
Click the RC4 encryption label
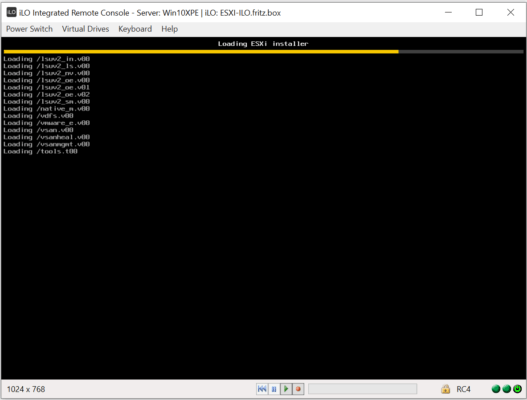pyautogui.click(x=463, y=389)
